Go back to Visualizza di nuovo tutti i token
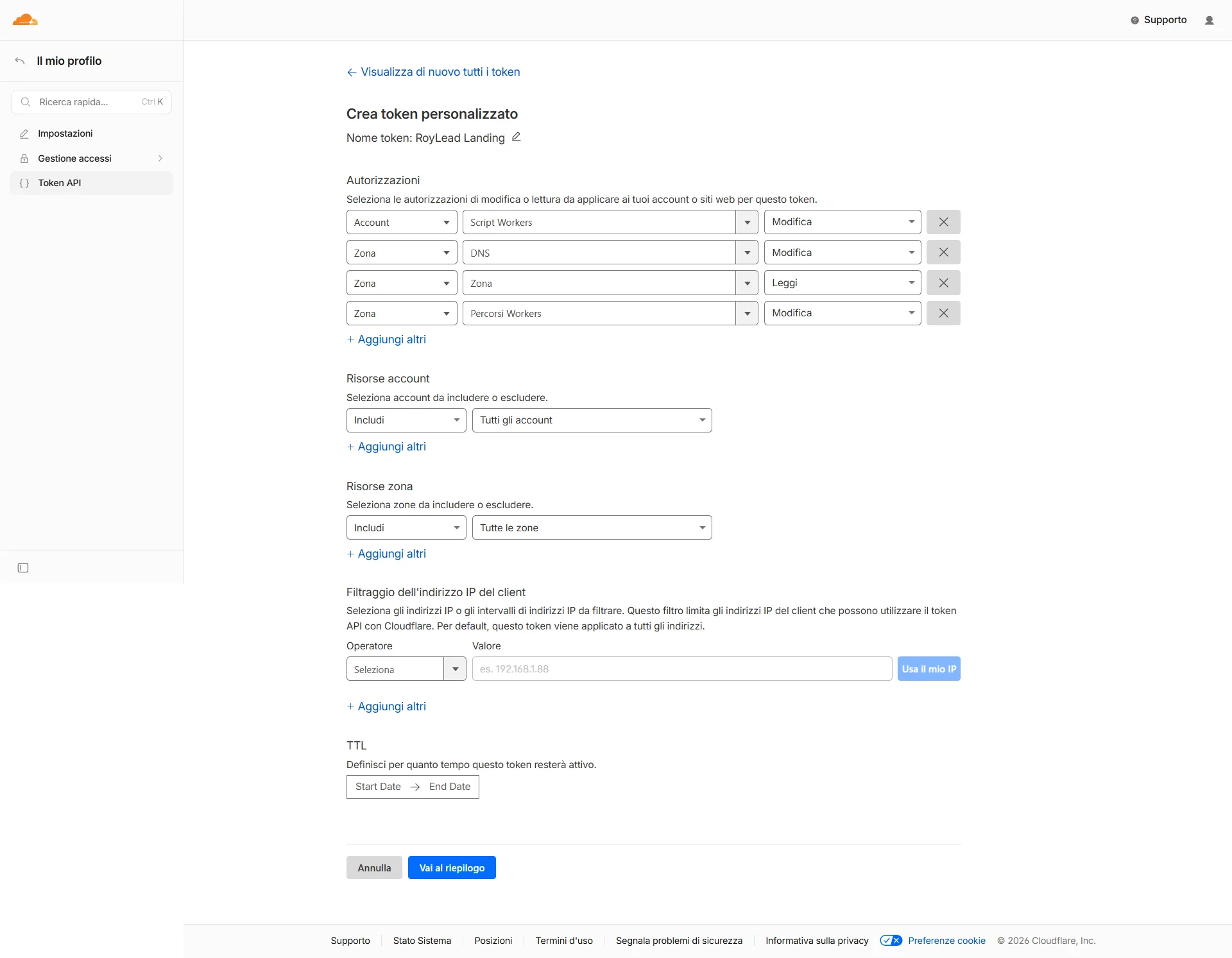 coord(433,72)
